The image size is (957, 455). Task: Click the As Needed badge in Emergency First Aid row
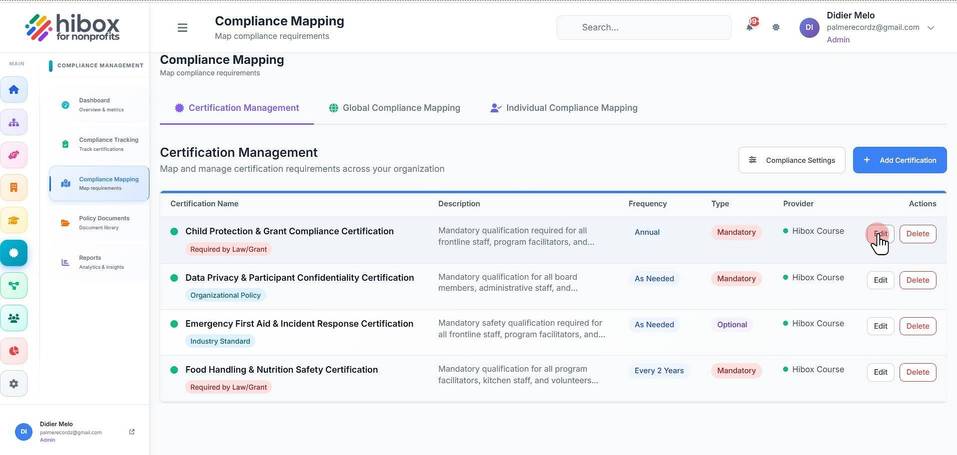tap(654, 325)
